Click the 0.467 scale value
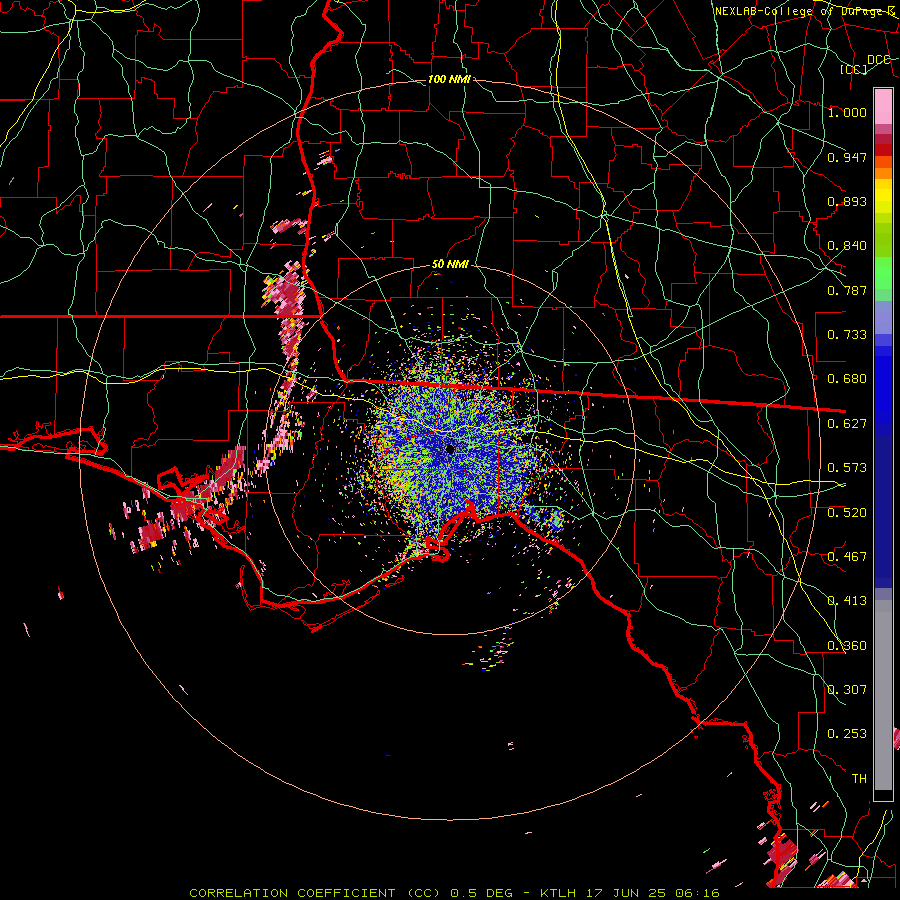The width and height of the screenshot is (900, 900). [847, 557]
